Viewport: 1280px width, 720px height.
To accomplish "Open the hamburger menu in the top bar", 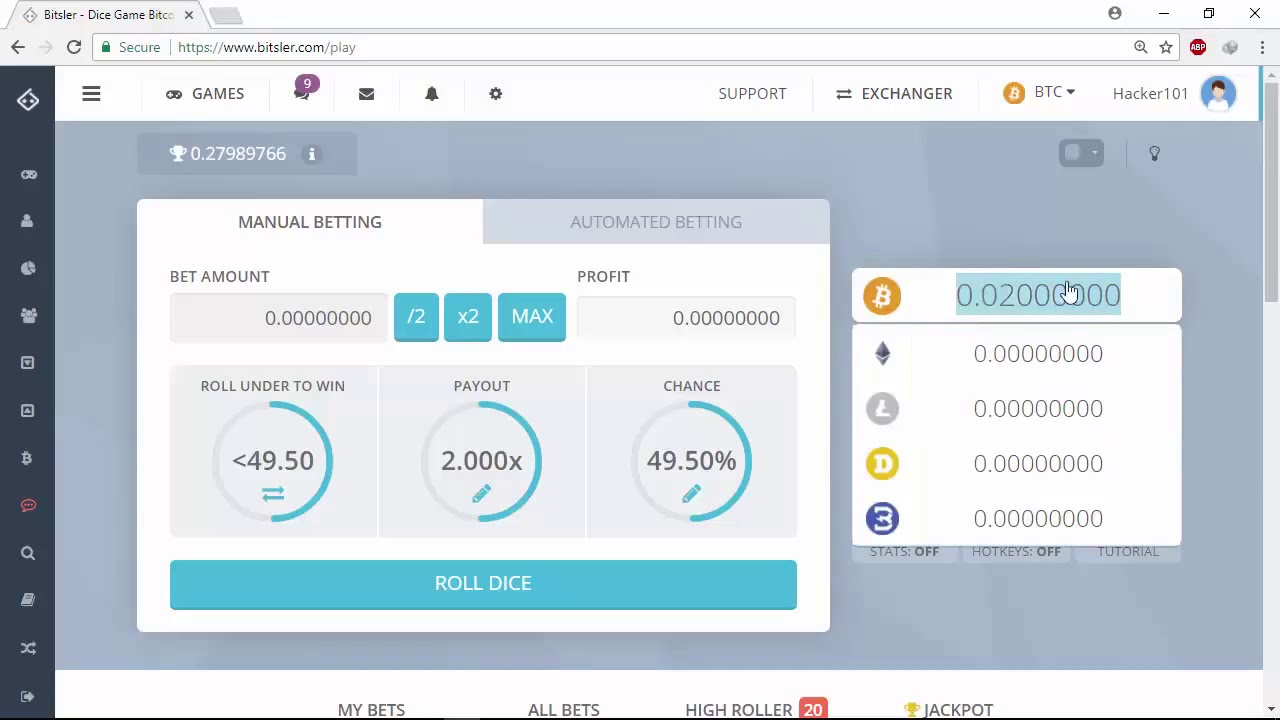I will click(91, 94).
